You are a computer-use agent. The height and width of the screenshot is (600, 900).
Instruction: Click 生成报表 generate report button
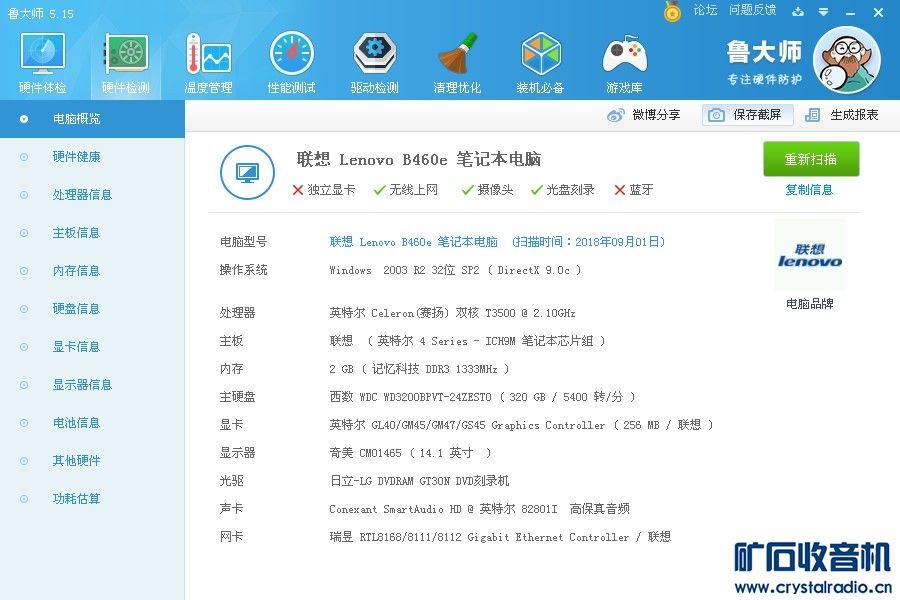point(841,115)
